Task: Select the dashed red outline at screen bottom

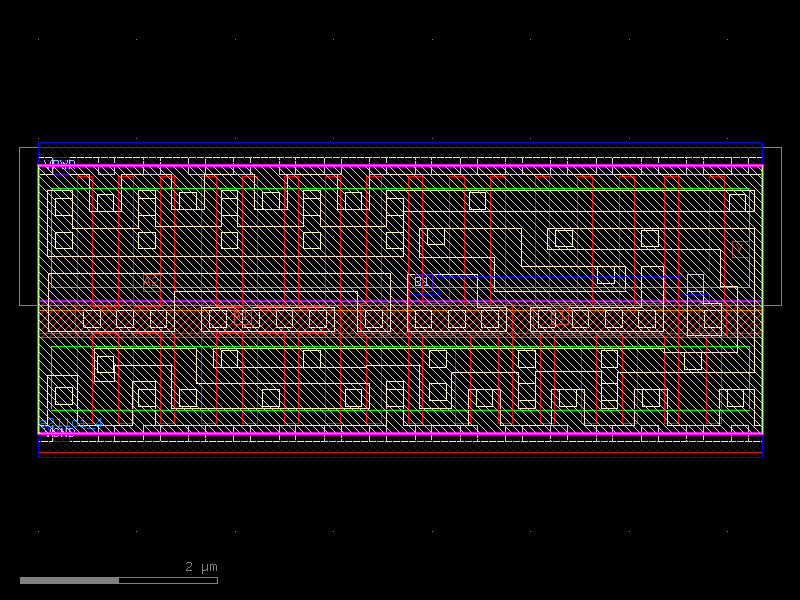Action: point(400,455)
